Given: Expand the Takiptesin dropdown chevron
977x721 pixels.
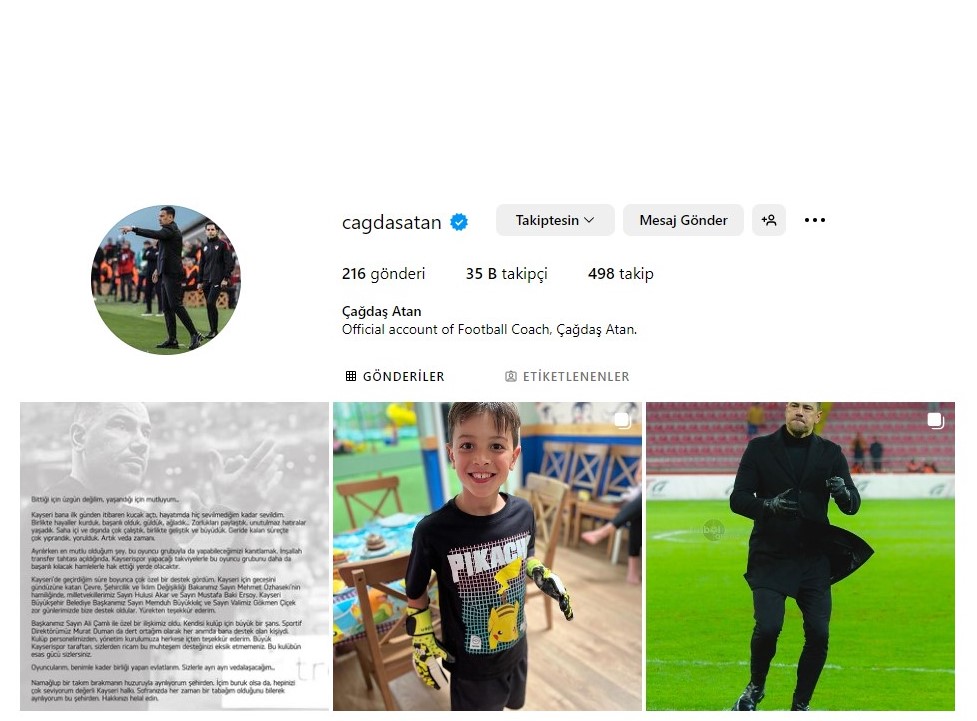Looking at the screenshot, I should coord(589,220).
